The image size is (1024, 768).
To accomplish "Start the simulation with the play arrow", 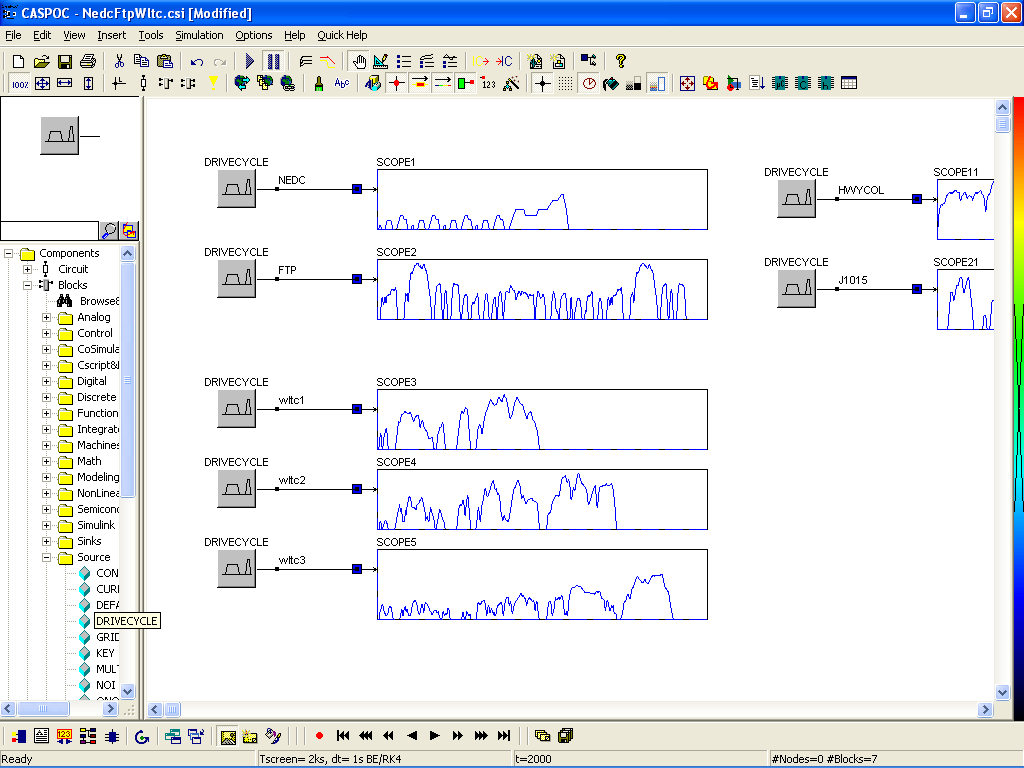I will [x=249, y=61].
